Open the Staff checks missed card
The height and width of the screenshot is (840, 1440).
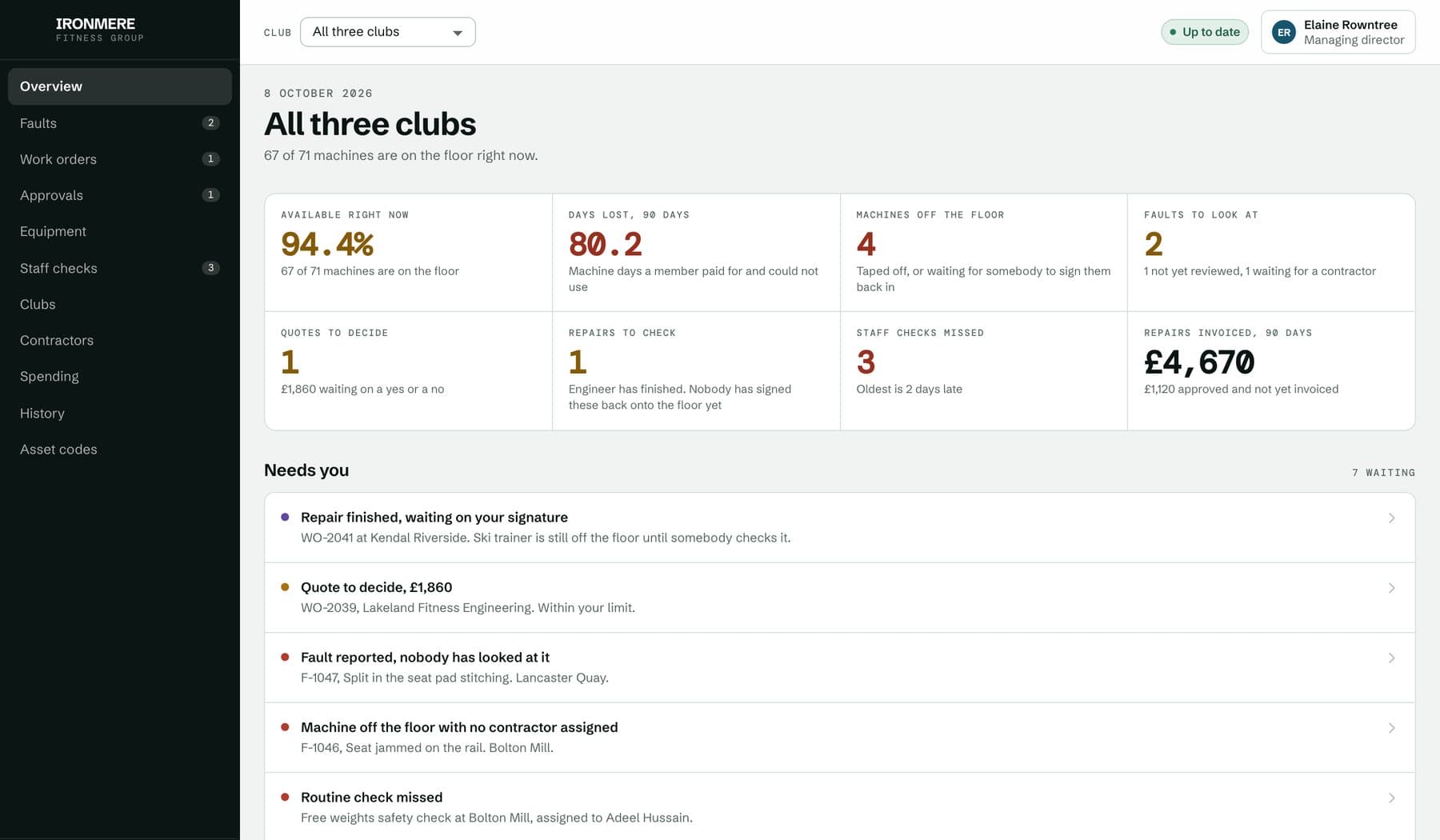coord(983,371)
